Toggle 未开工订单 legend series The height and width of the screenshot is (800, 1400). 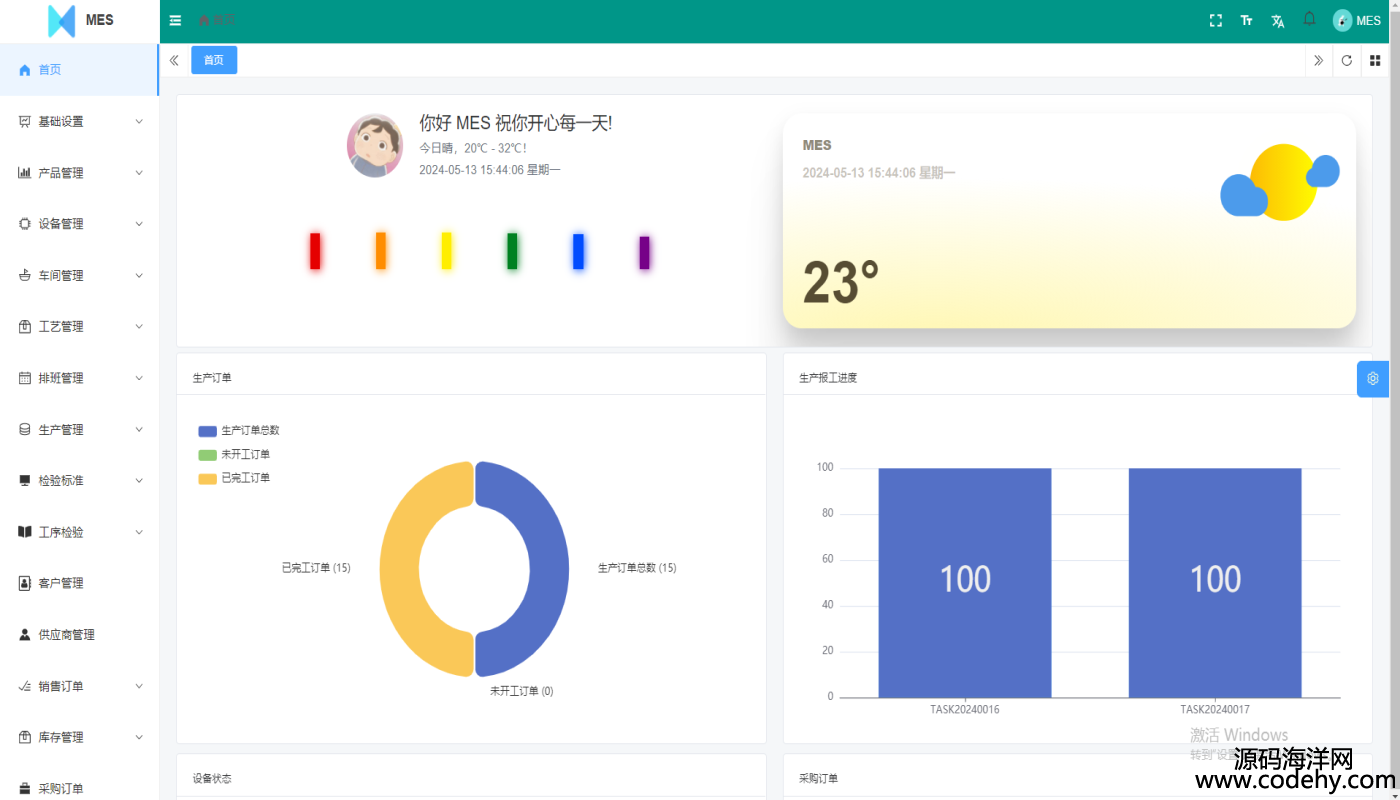pyautogui.click(x=234, y=454)
